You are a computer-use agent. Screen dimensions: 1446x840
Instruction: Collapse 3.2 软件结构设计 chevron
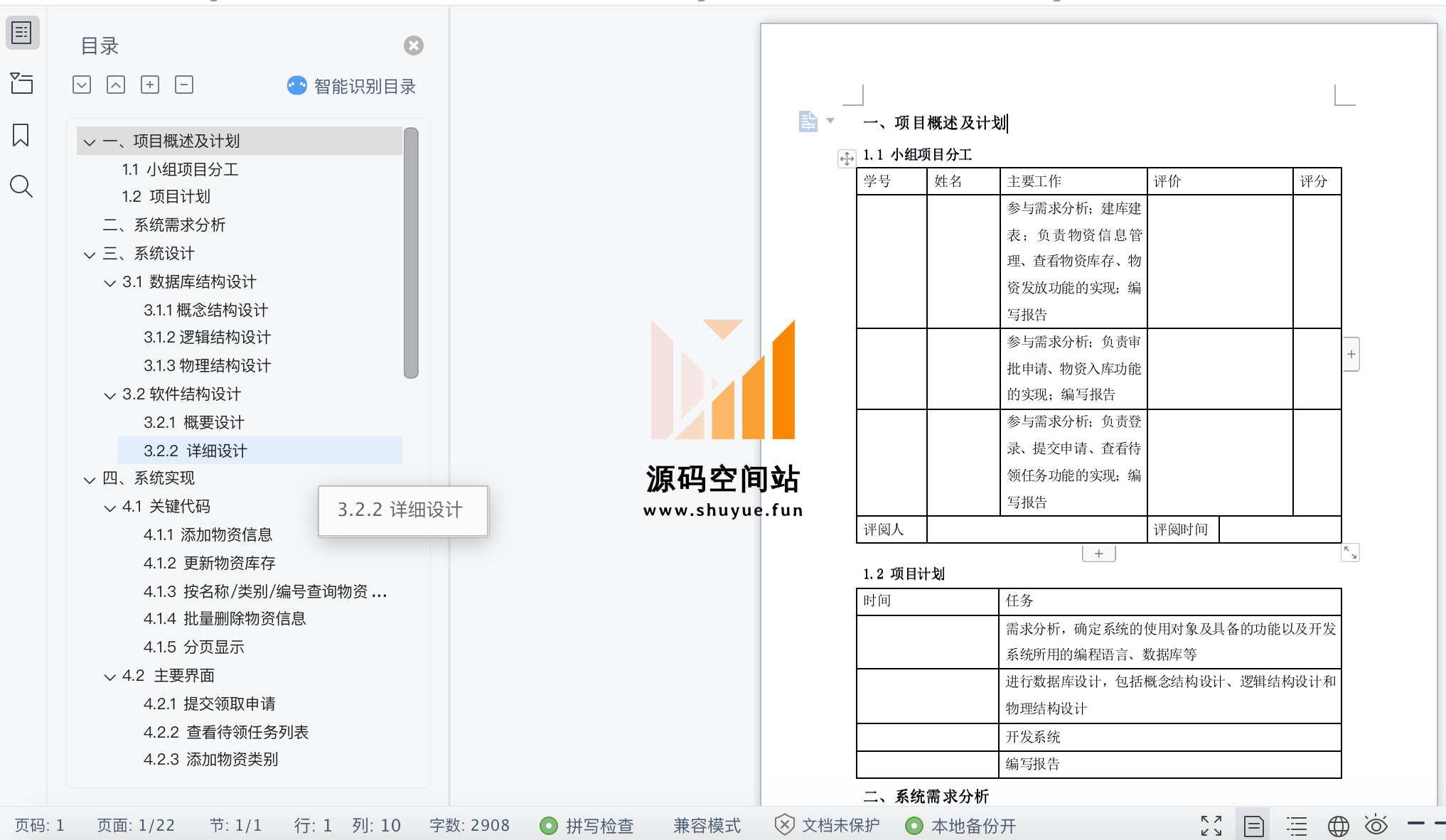tap(109, 394)
